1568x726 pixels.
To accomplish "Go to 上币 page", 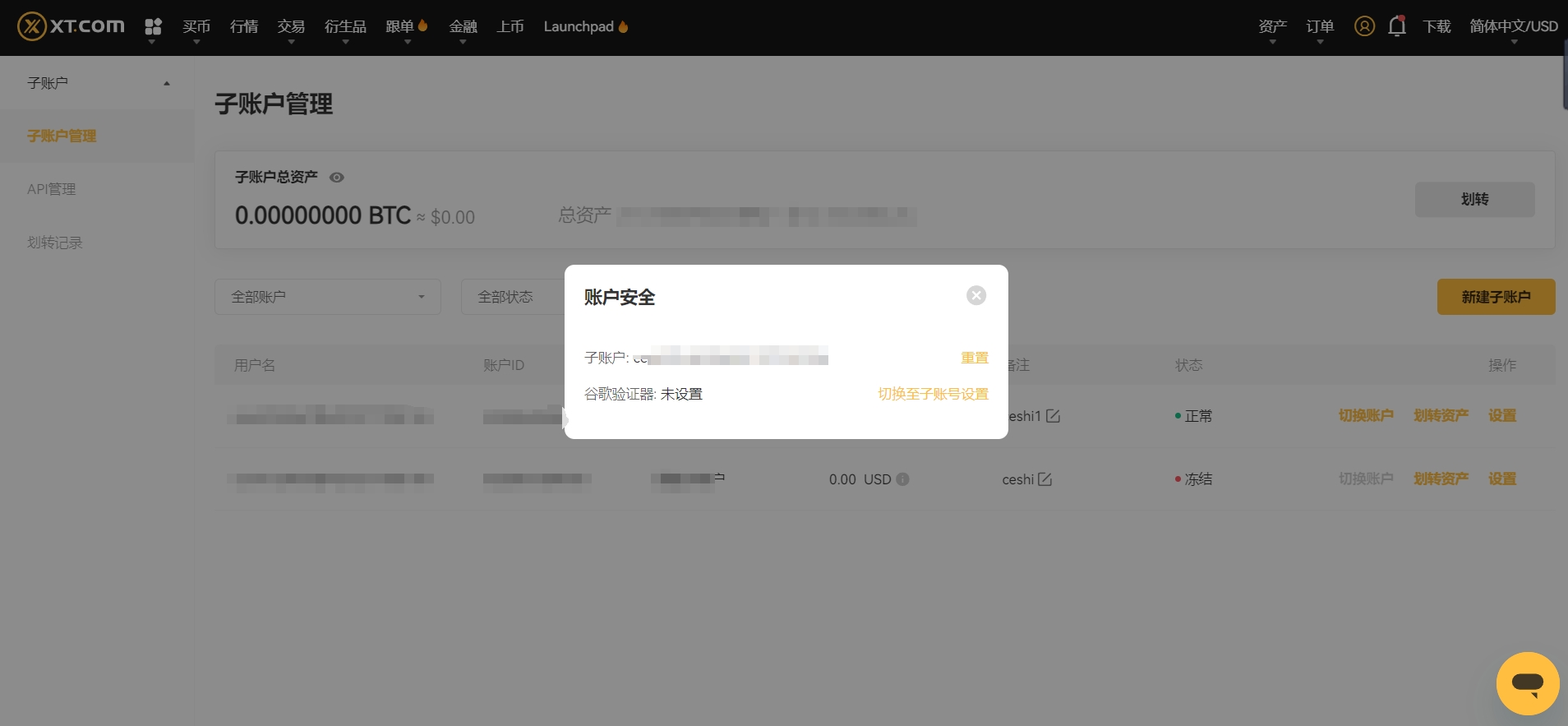I will [x=510, y=26].
